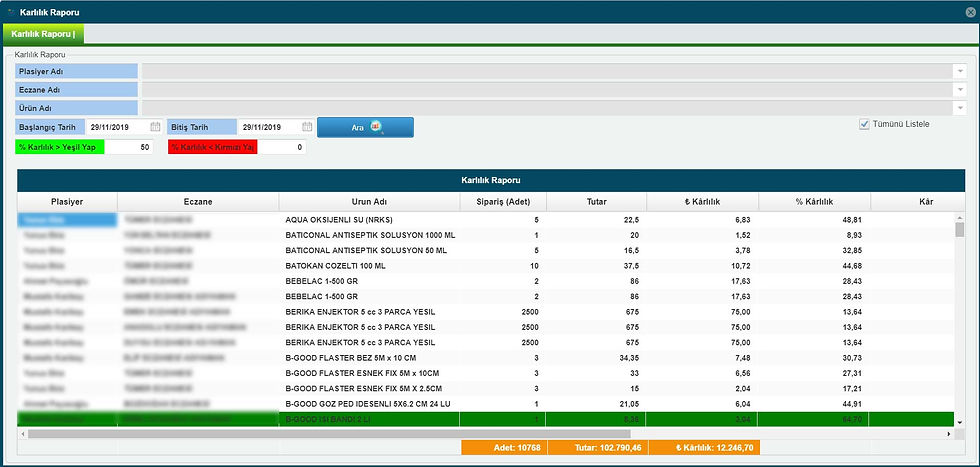Sort by the Plasiyer column header
The image size is (980, 467).
[x=67, y=202]
